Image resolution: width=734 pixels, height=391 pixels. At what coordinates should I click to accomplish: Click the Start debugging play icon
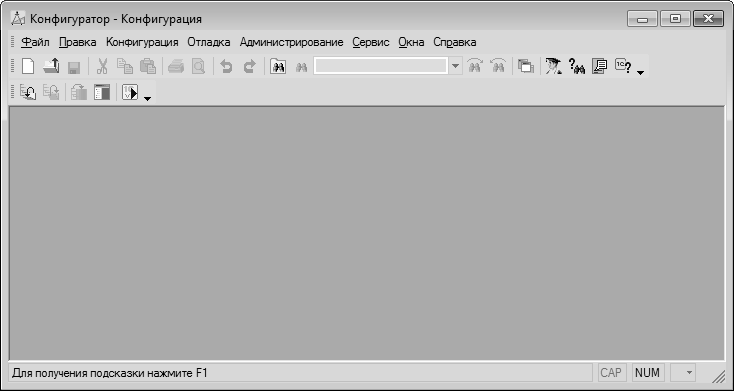tap(130, 92)
